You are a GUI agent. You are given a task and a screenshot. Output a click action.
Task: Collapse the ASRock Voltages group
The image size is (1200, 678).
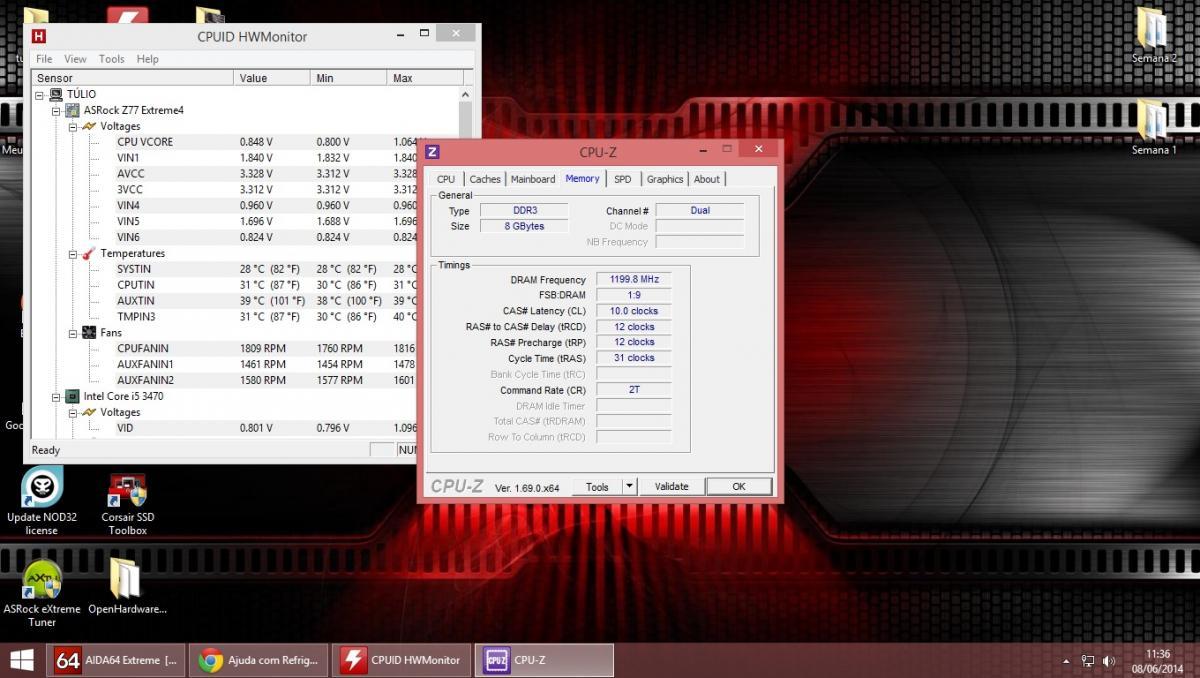[73, 126]
